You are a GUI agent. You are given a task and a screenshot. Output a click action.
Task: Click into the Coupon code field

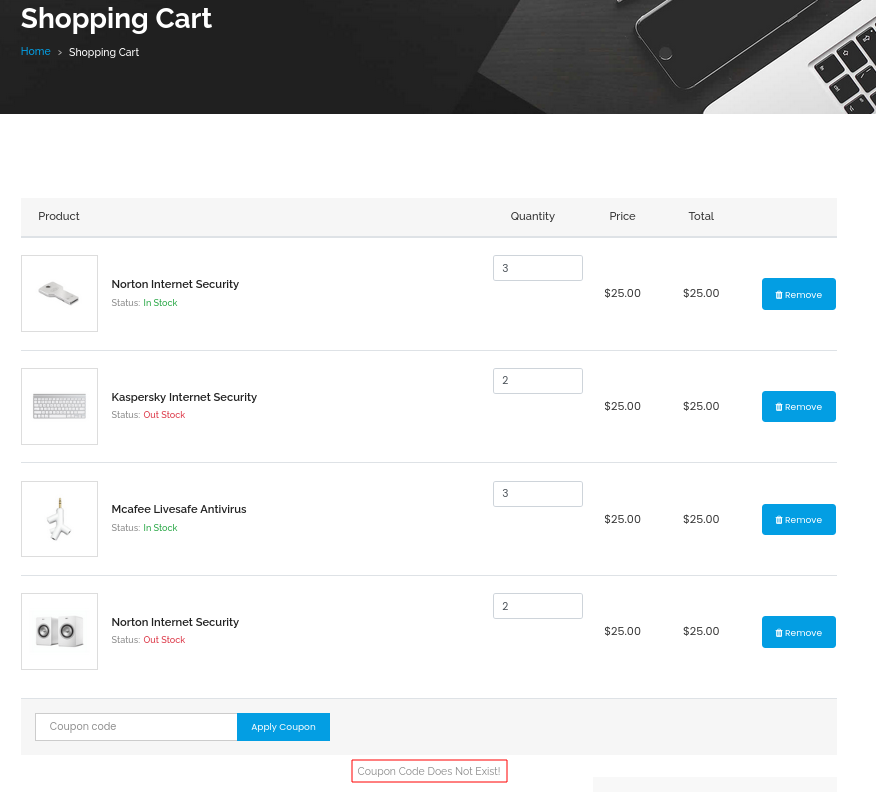coord(136,727)
